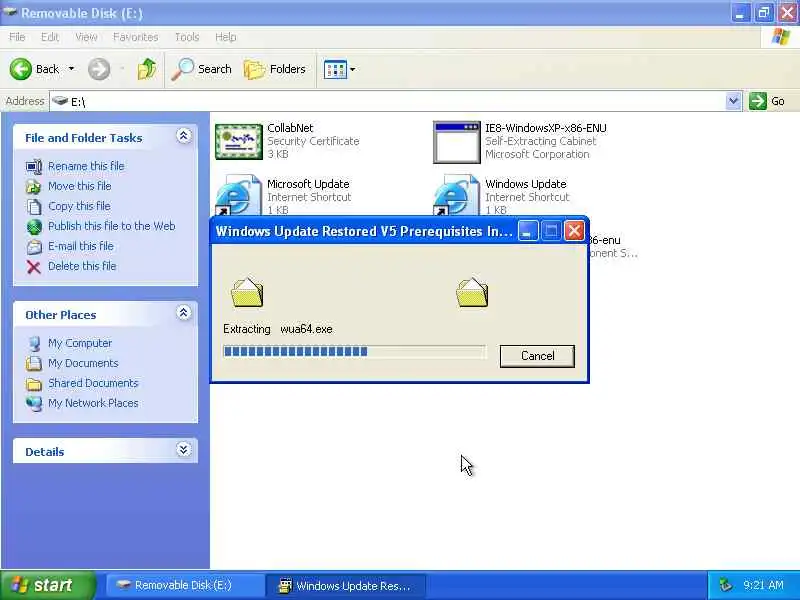Image resolution: width=800 pixels, height=600 pixels.
Task: Select the CollabNet certificate icon
Action: click(x=239, y=141)
